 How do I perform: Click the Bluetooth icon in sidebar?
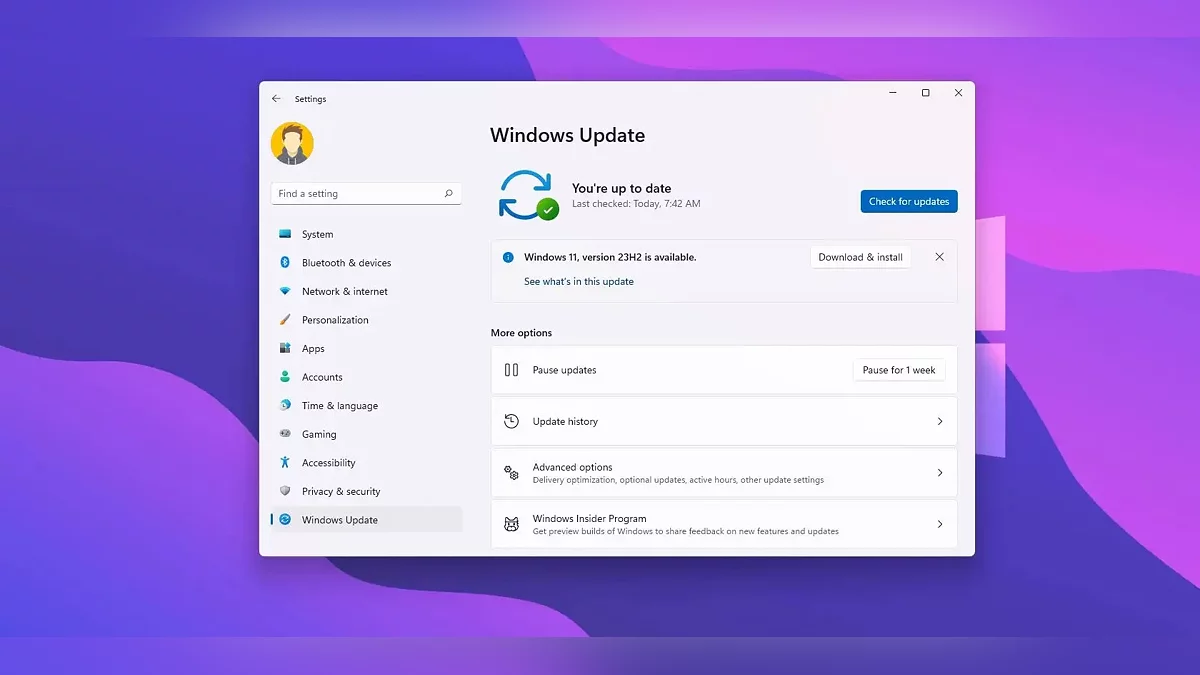[x=285, y=263]
